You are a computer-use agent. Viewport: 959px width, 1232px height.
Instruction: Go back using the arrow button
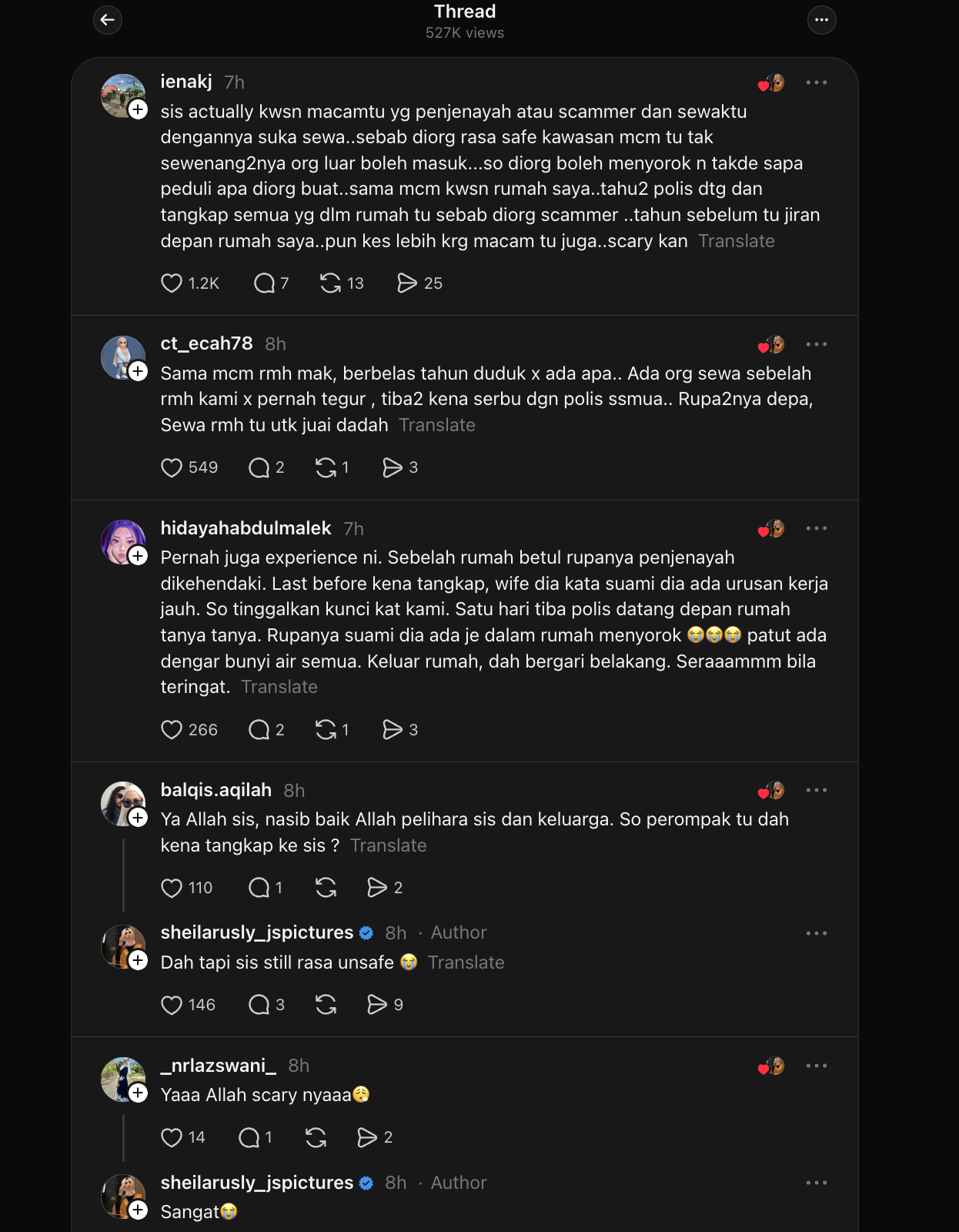point(108,20)
